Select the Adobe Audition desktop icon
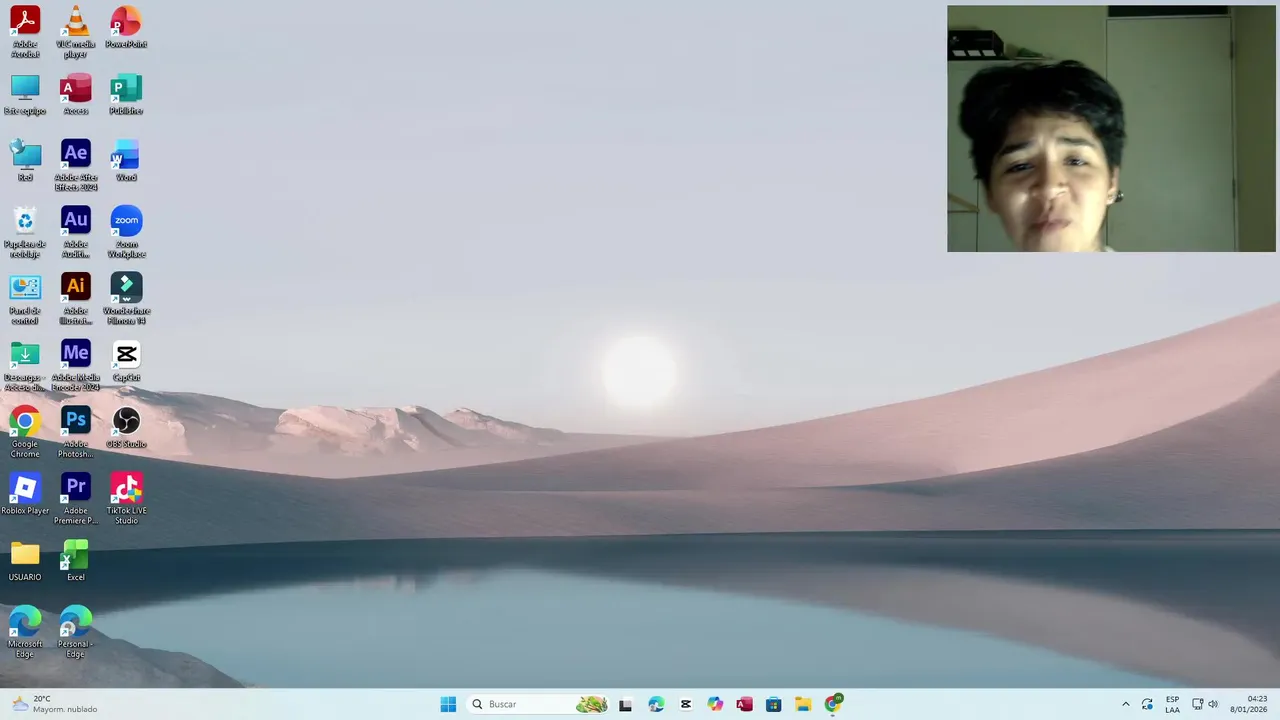 click(x=76, y=231)
